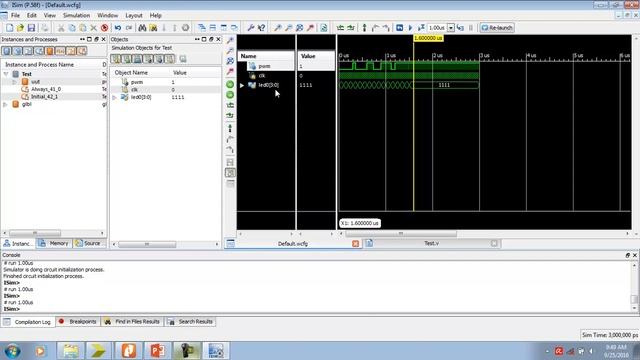Run simulation for the specified time with hourglass icon
Viewport: 640px width, 360px height.
coord(421,28)
